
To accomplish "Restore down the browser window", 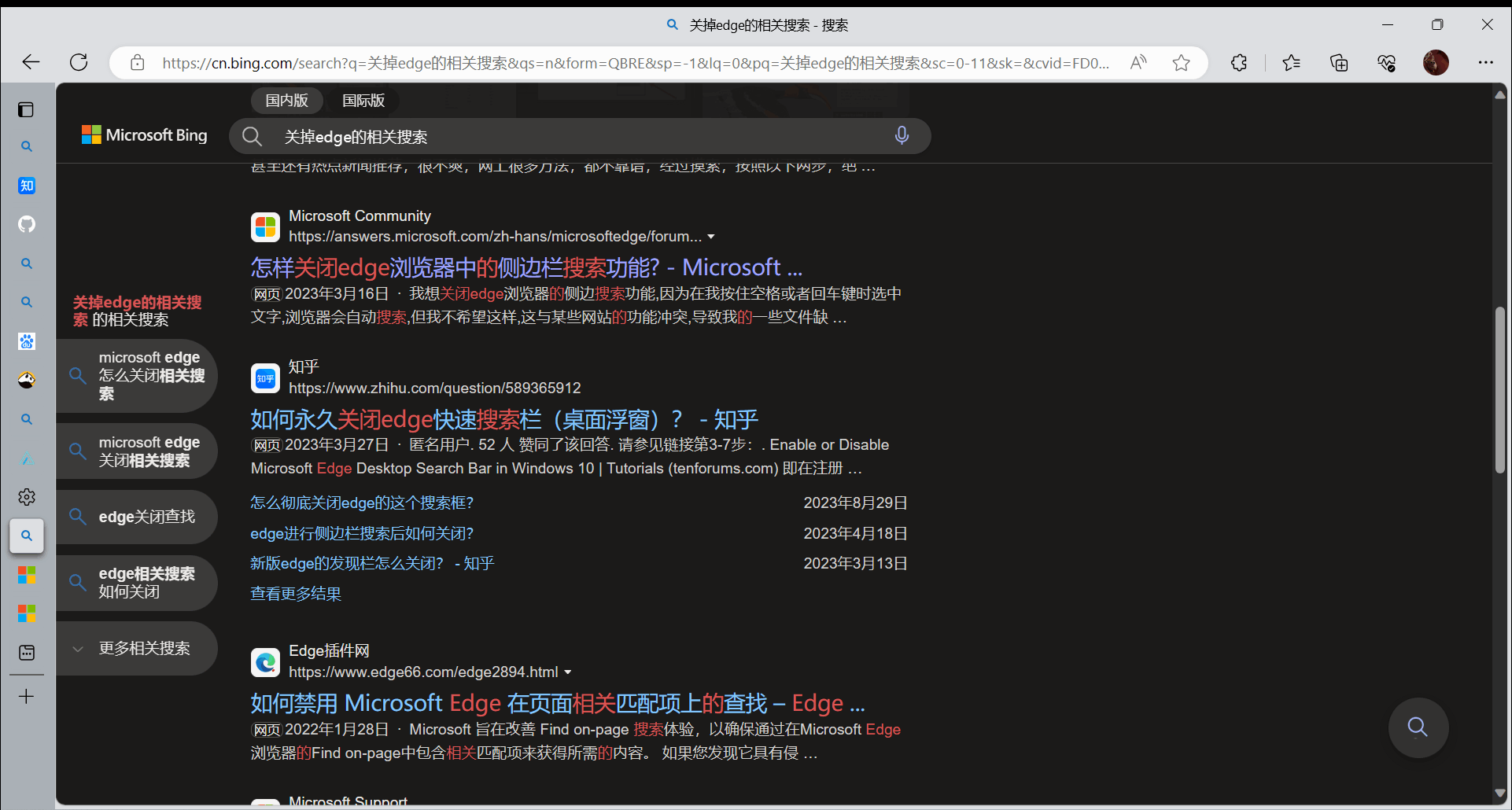I will pyautogui.click(x=1437, y=24).
